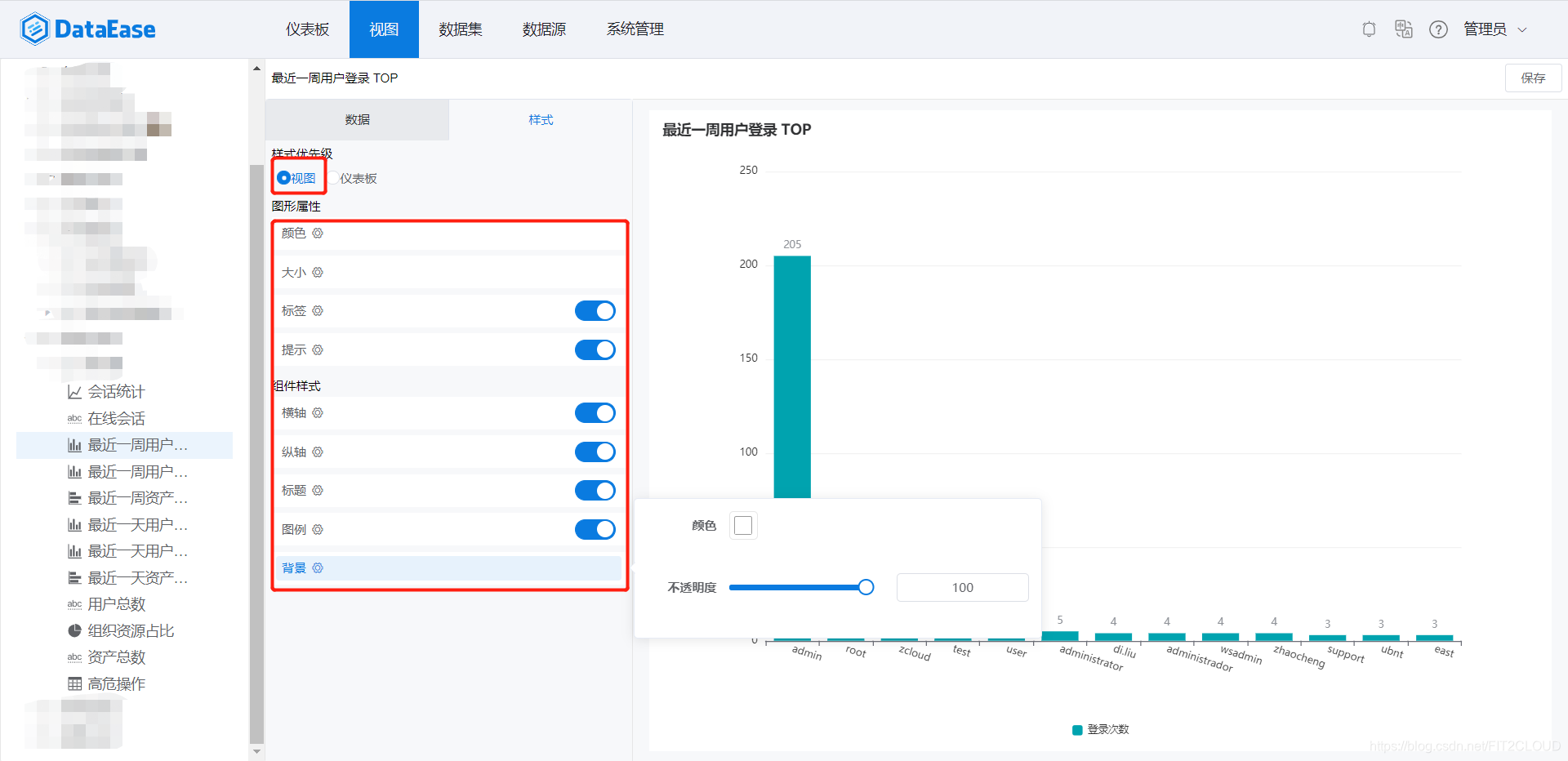Select the 仪表板 style priority radio

click(333, 178)
